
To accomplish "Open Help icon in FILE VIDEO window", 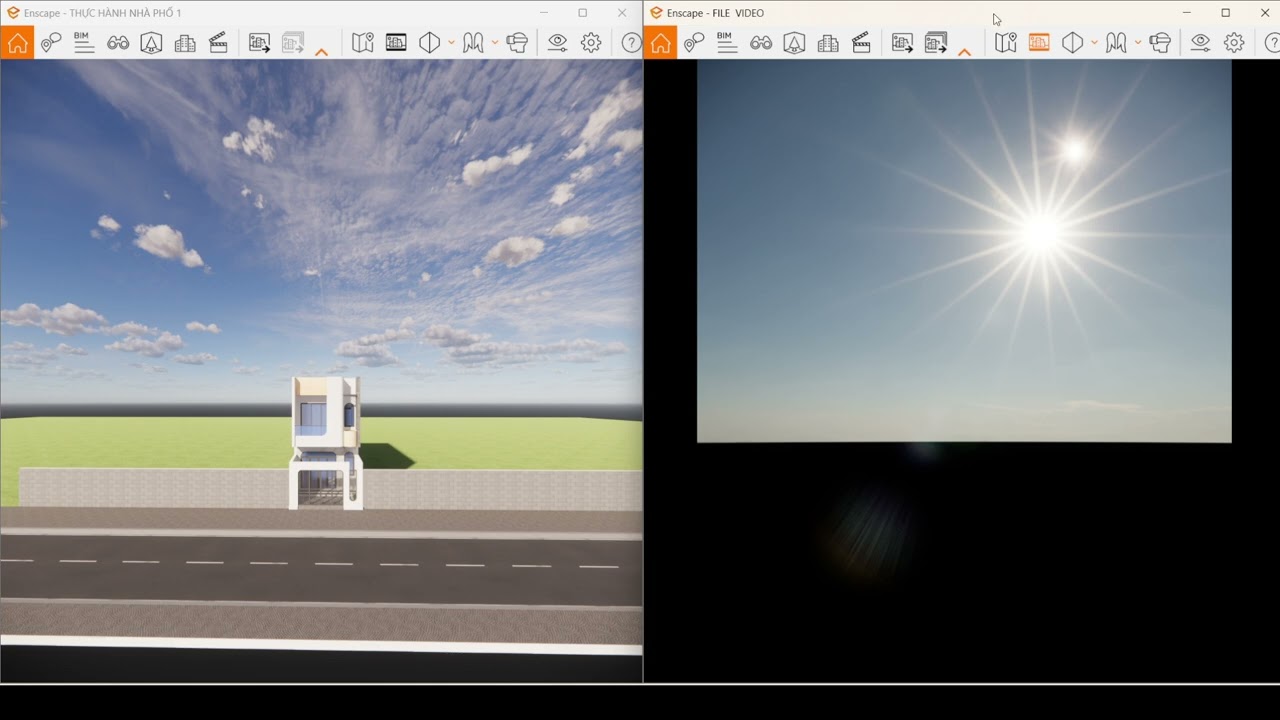I will tap(1272, 43).
